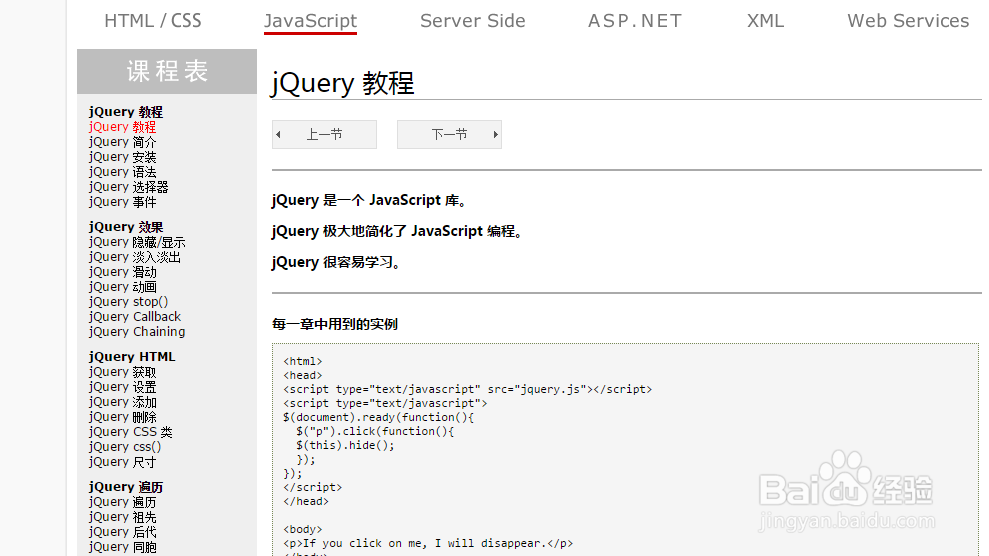Open the JavaScript tab
Image resolution: width=989 pixels, height=556 pixels.
click(310, 21)
